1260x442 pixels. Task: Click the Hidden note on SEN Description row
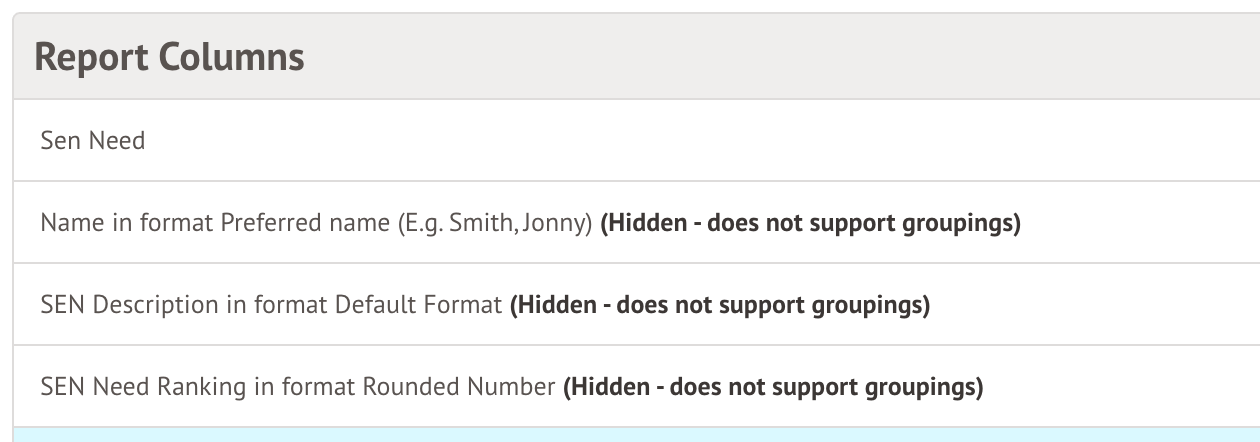pyautogui.click(x=720, y=305)
